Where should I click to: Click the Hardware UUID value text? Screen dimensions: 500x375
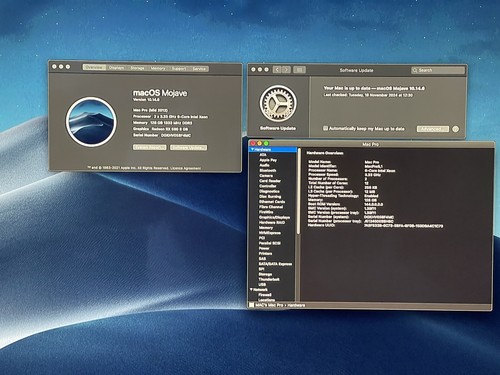pyautogui.click(x=404, y=226)
